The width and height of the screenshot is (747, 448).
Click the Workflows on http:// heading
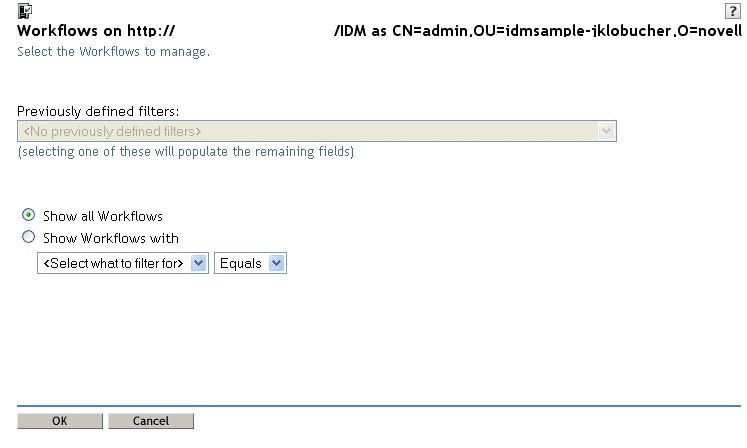[96, 31]
